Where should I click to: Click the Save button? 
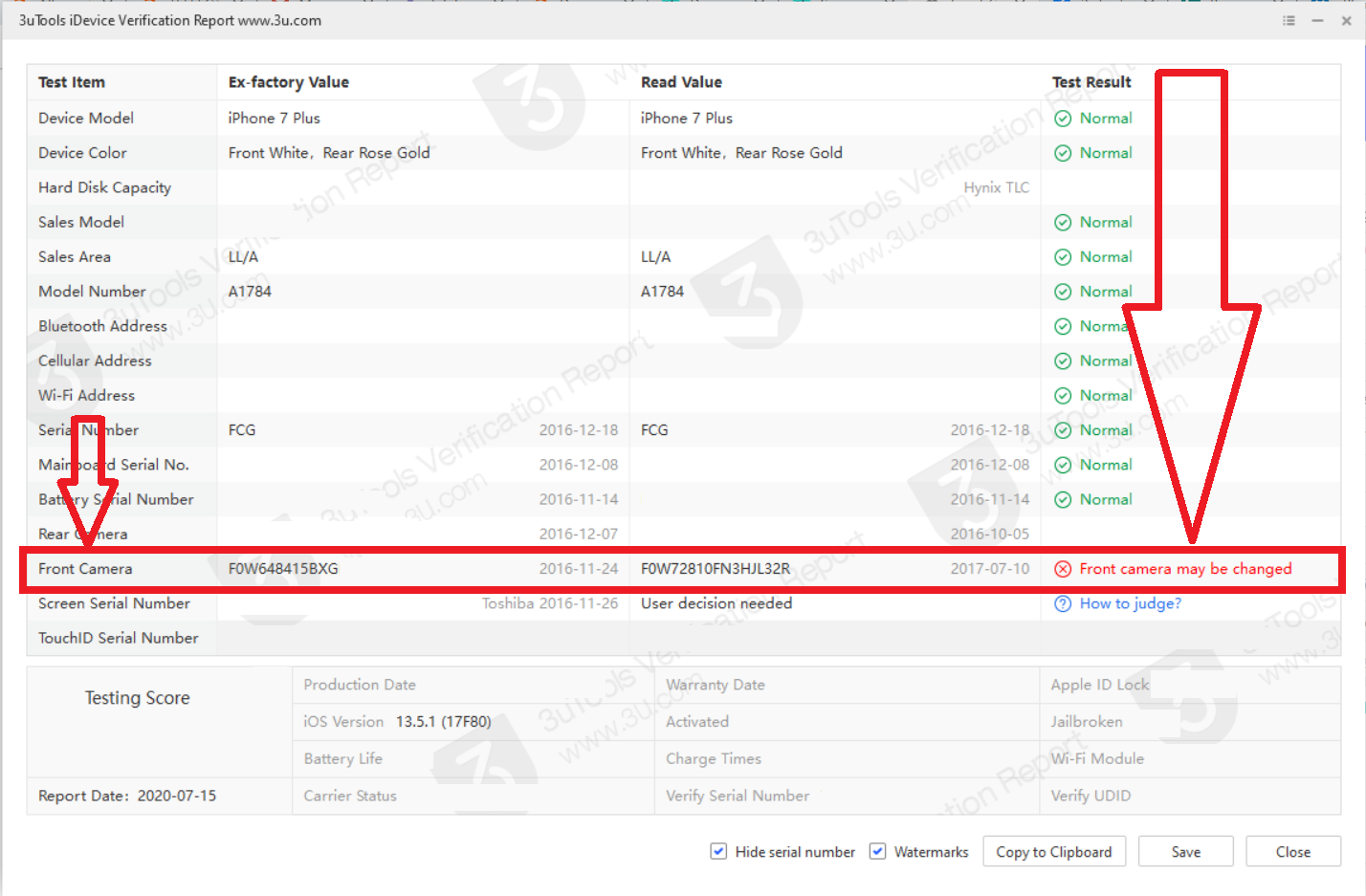tap(1186, 851)
